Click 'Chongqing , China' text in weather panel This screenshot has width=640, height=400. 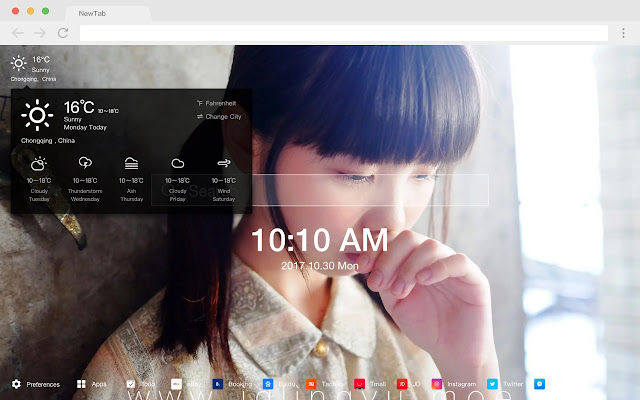click(x=48, y=141)
